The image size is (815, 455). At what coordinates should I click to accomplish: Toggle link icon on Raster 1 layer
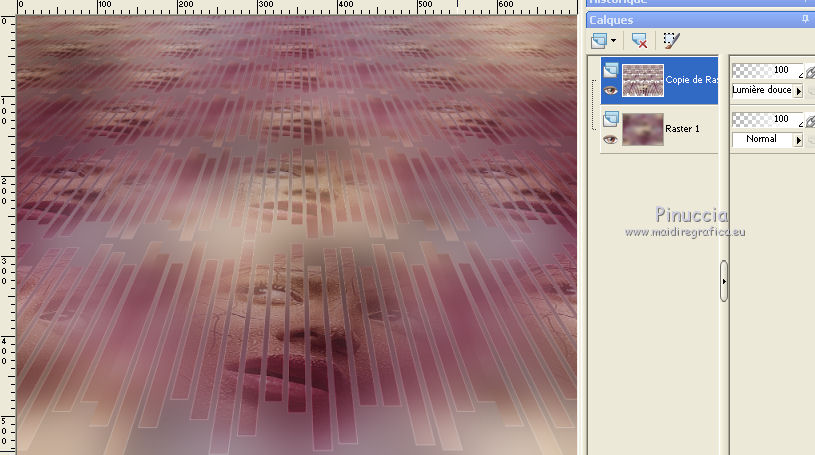(x=810, y=121)
